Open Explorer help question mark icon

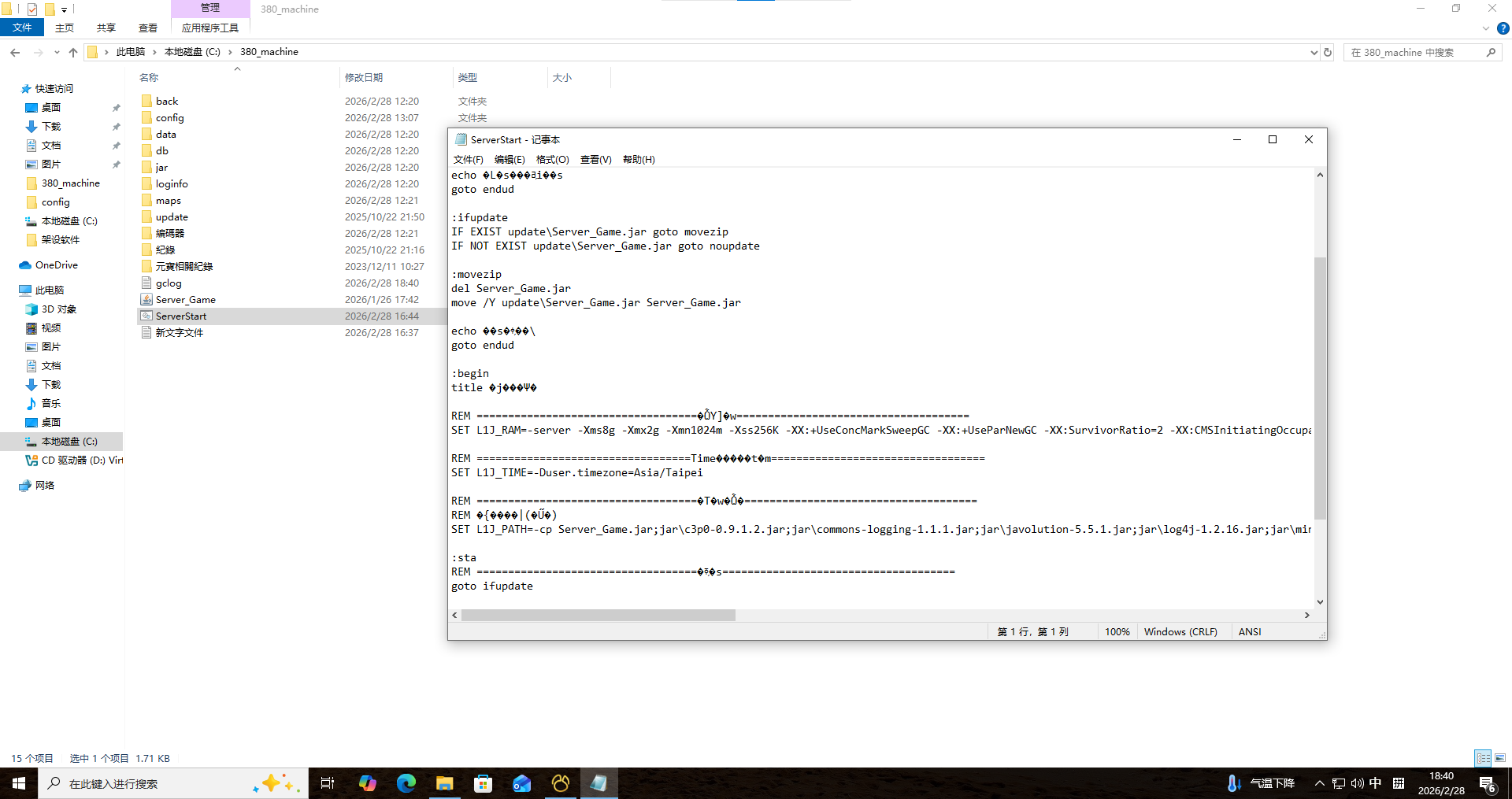pos(1503,28)
